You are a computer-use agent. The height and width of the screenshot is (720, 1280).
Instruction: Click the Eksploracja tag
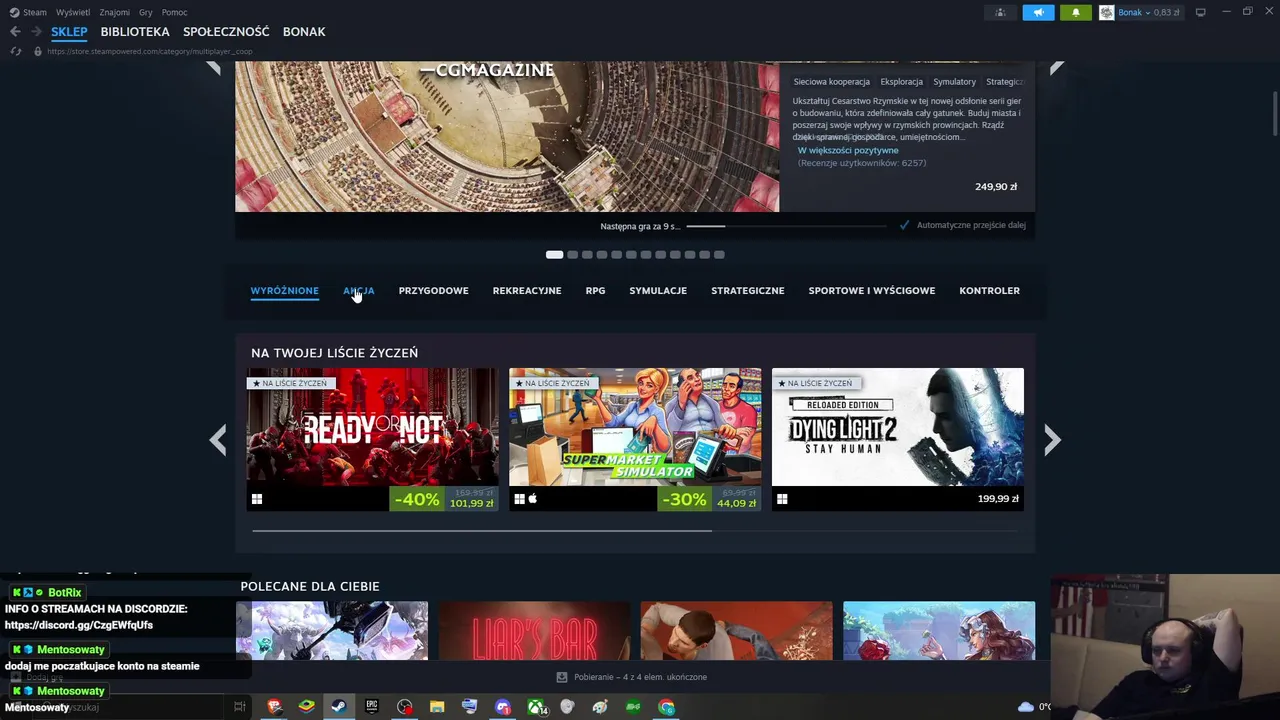click(x=901, y=82)
